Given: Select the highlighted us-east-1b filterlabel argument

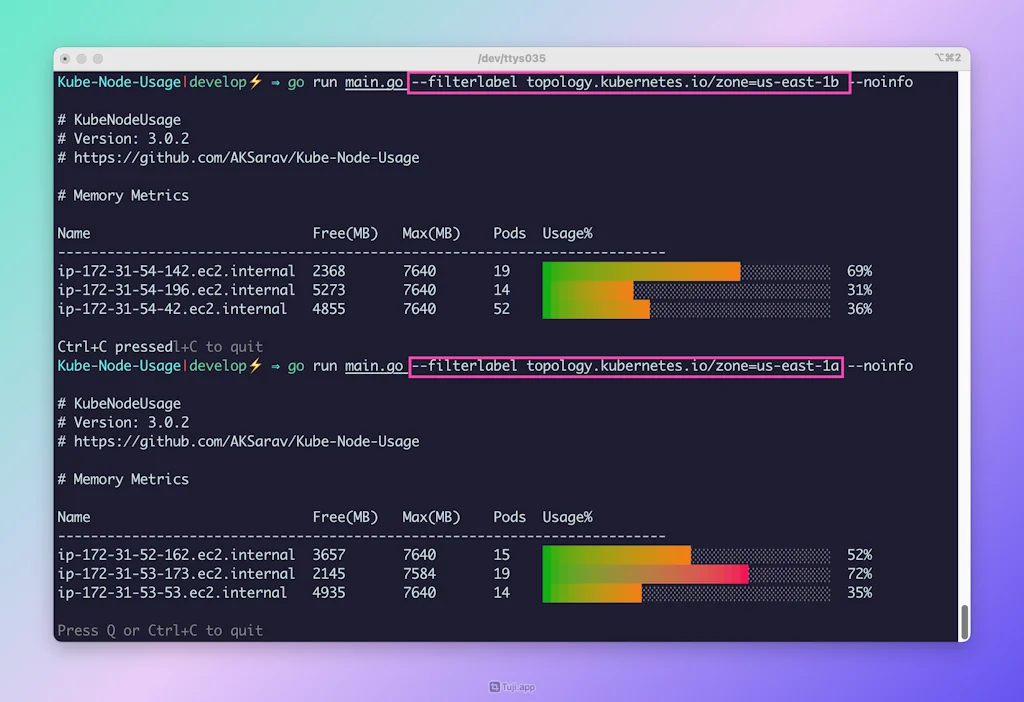Looking at the screenshot, I should point(628,82).
